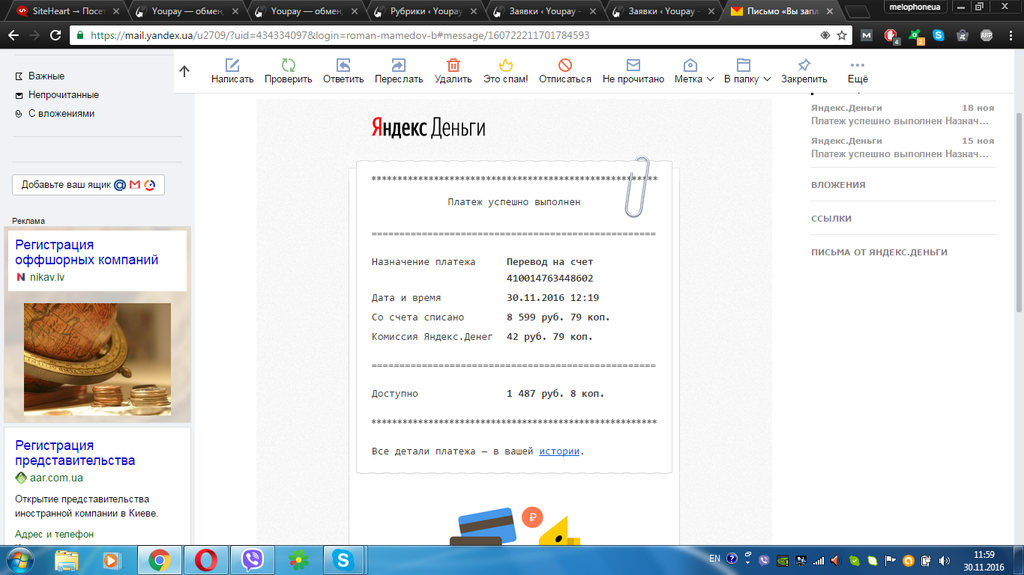Check for new mail with Проверить
1024x575 pixels.
click(288, 71)
